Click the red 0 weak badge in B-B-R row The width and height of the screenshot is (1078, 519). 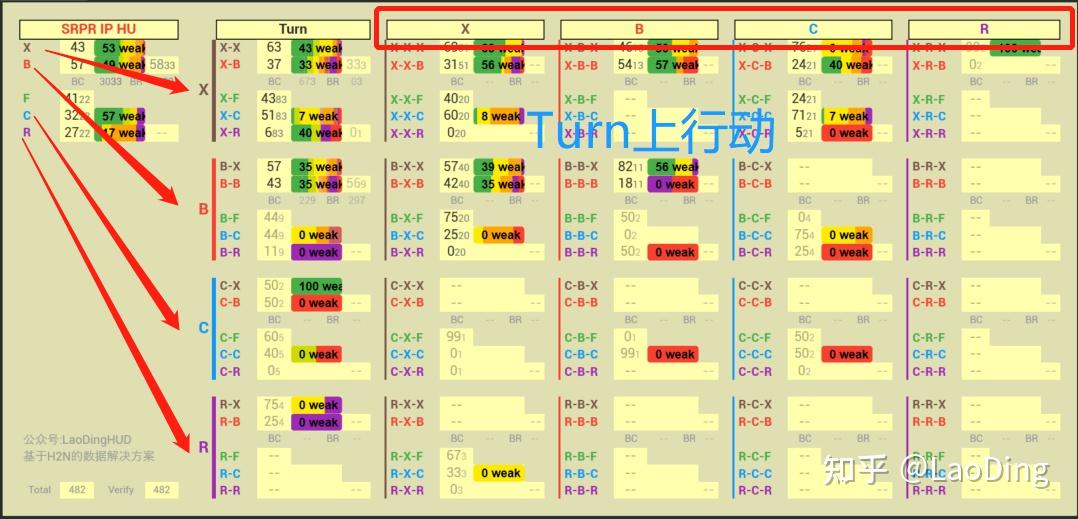pyautogui.click(x=673, y=252)
